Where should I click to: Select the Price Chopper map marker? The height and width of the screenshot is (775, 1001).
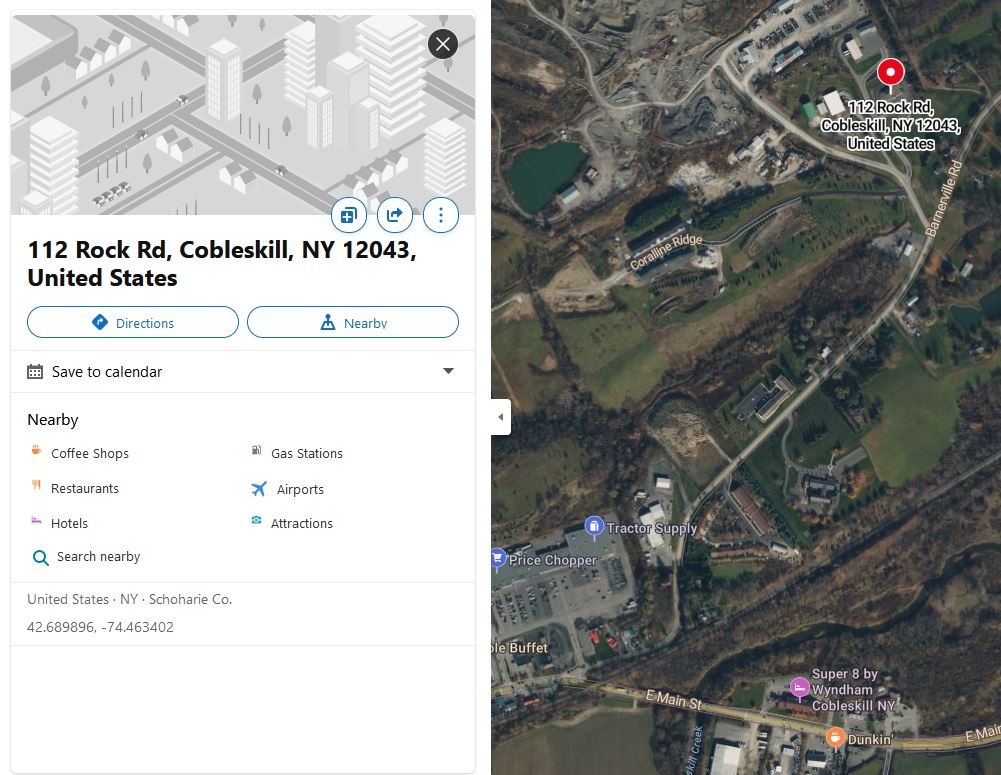(x=498, y=558)
